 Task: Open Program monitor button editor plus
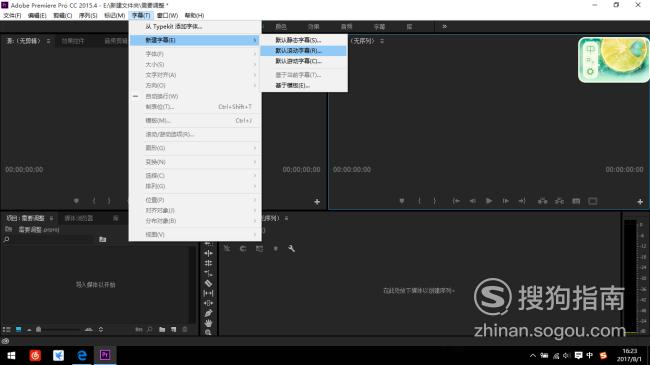click(x=640, y=202)
